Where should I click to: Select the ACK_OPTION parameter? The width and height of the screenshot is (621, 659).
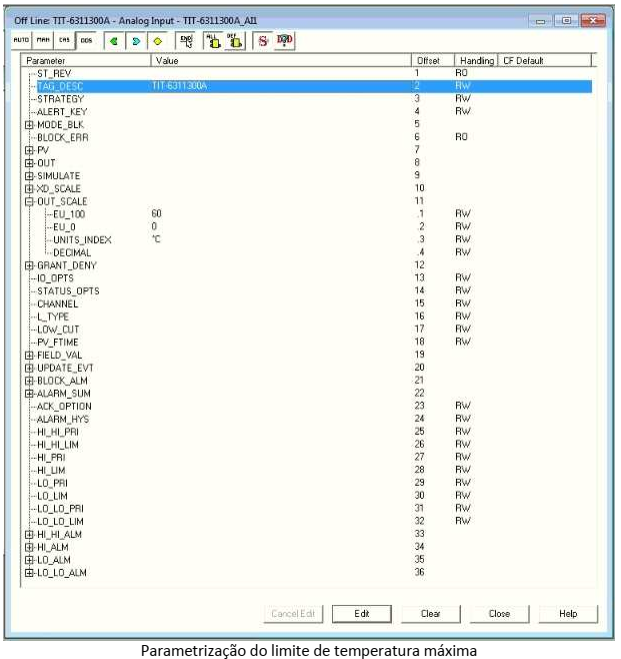point(64,406)
